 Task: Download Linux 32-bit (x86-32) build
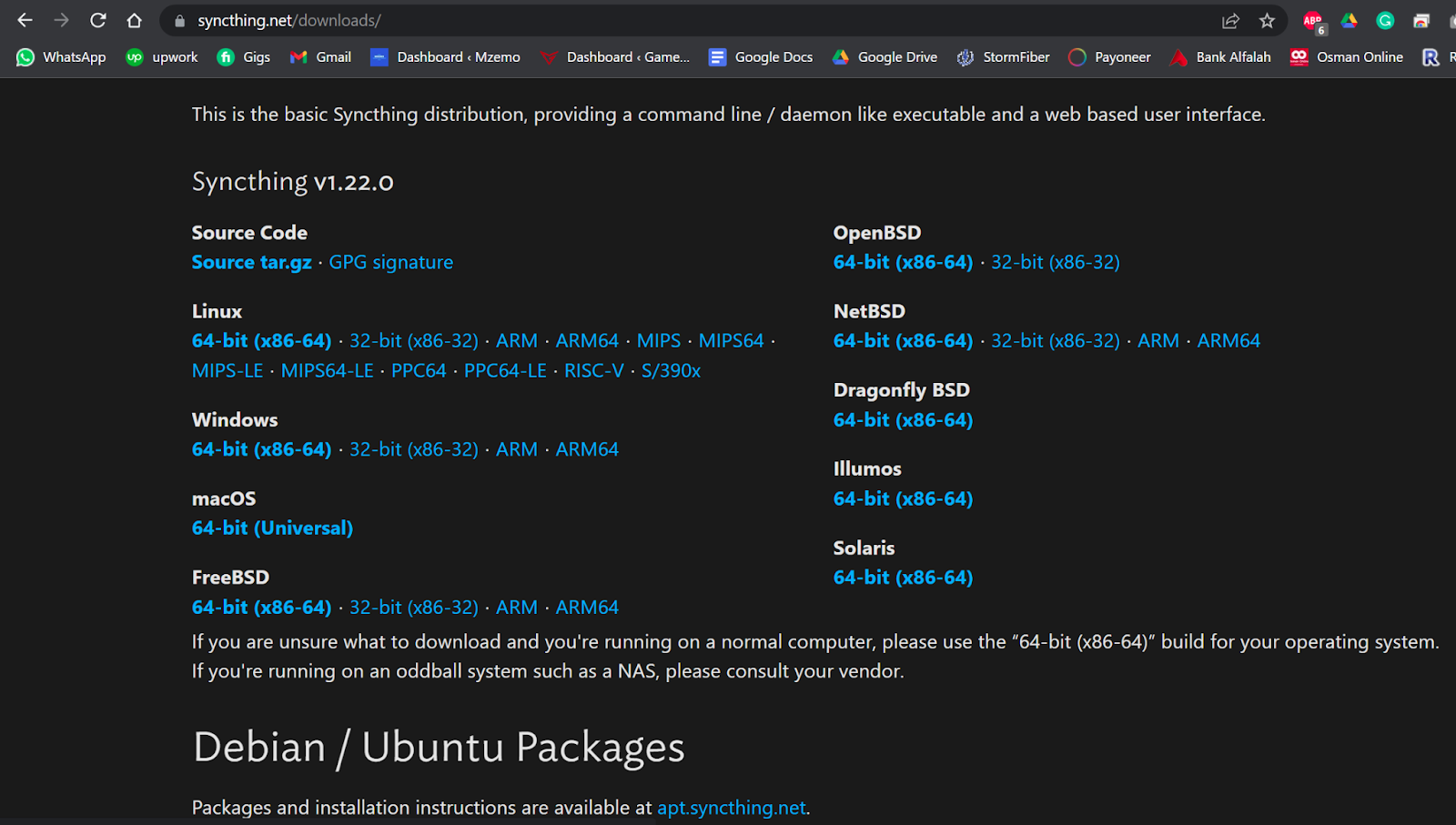[414, 341]
